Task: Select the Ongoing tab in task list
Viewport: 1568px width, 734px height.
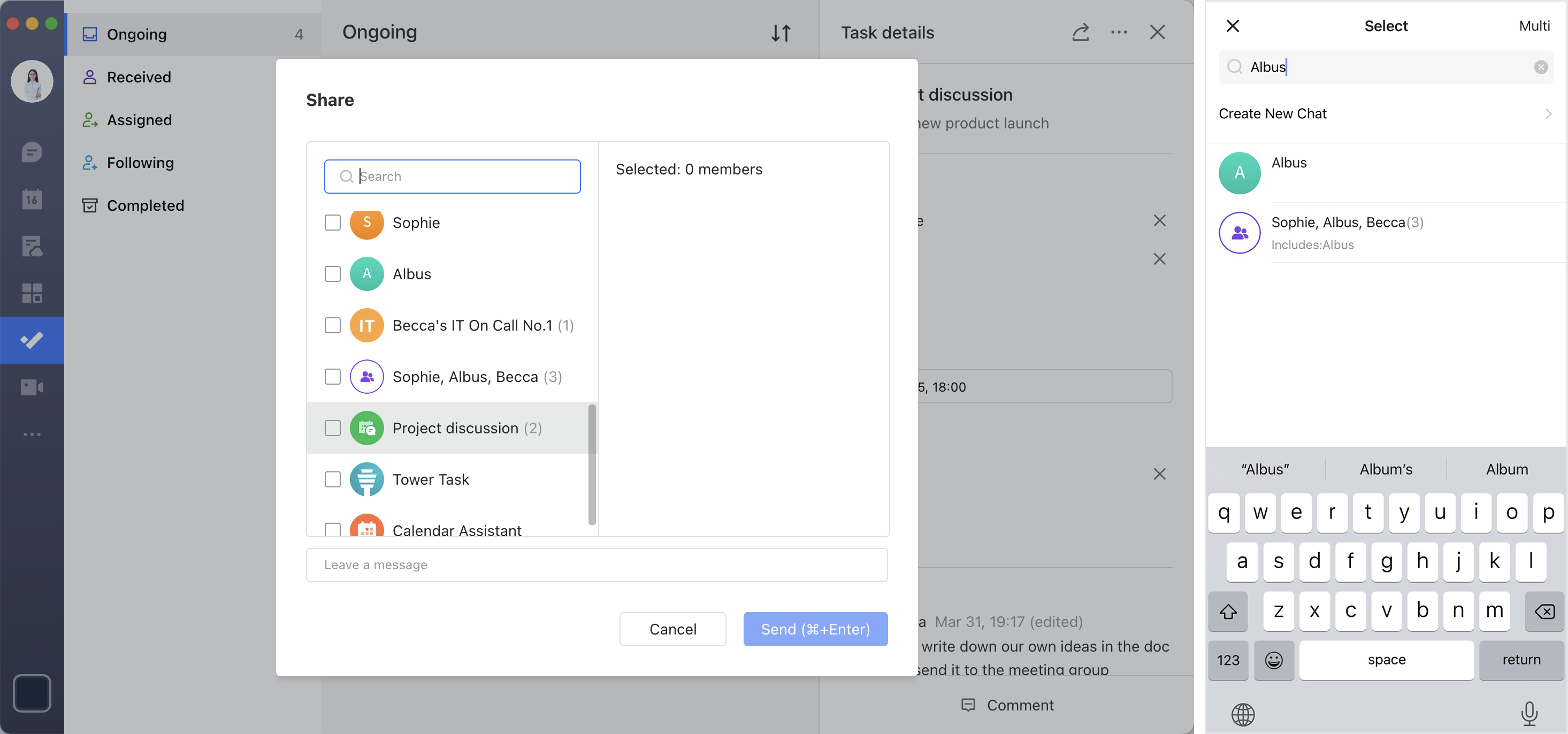Action: click(x=193, y=34)
